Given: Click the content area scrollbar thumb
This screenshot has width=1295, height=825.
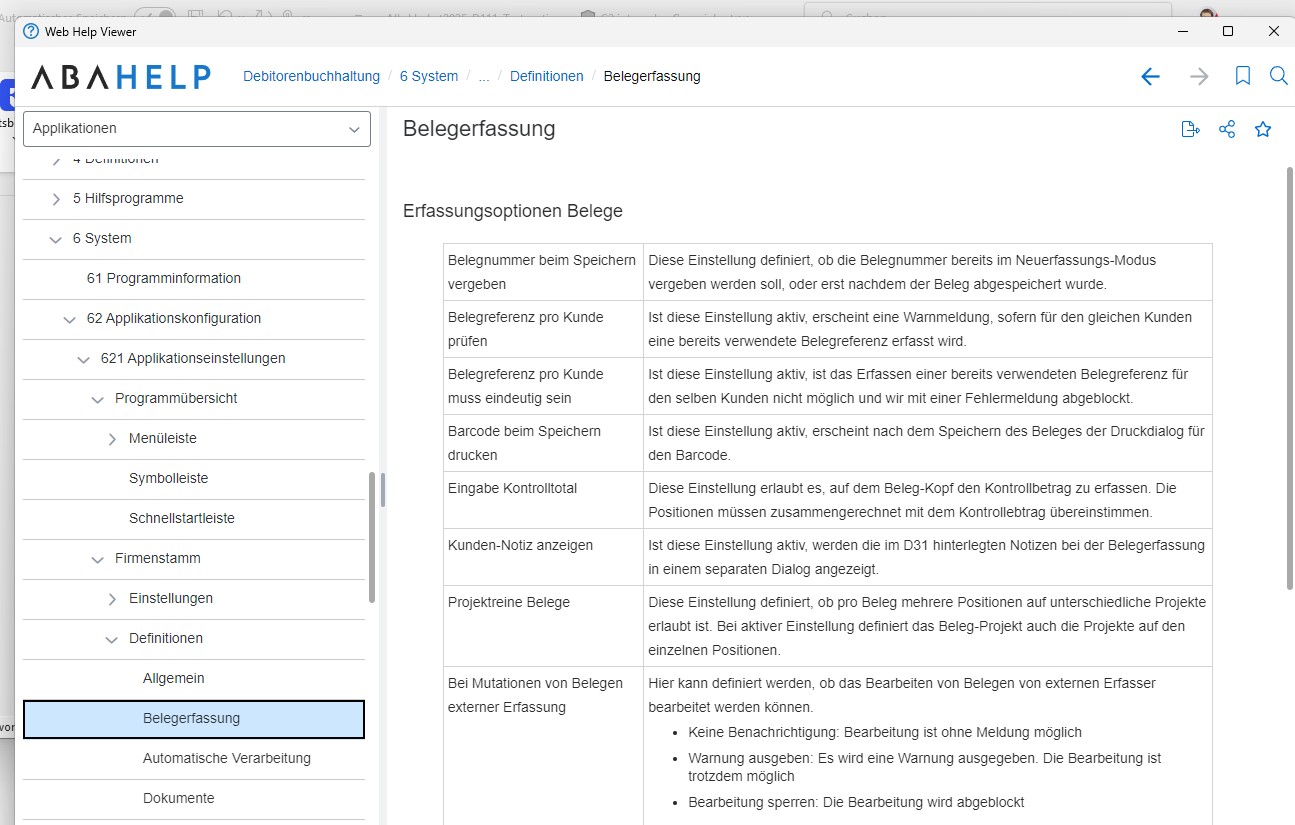Looking at the screenshot, I should tap(1289, 378).
